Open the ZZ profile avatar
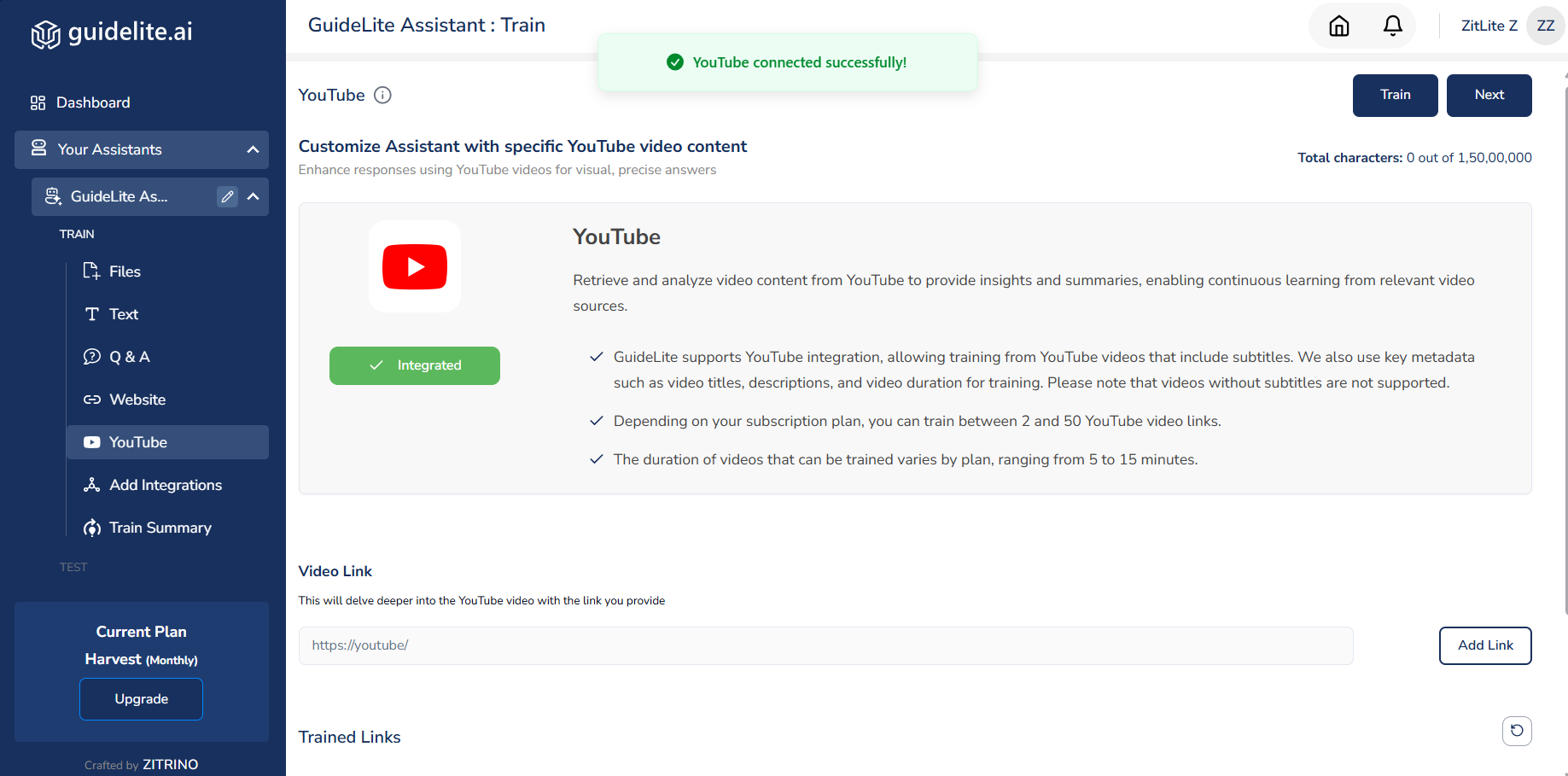The height and width of the screenshot is (776, 1568). tap(1545, 26)
